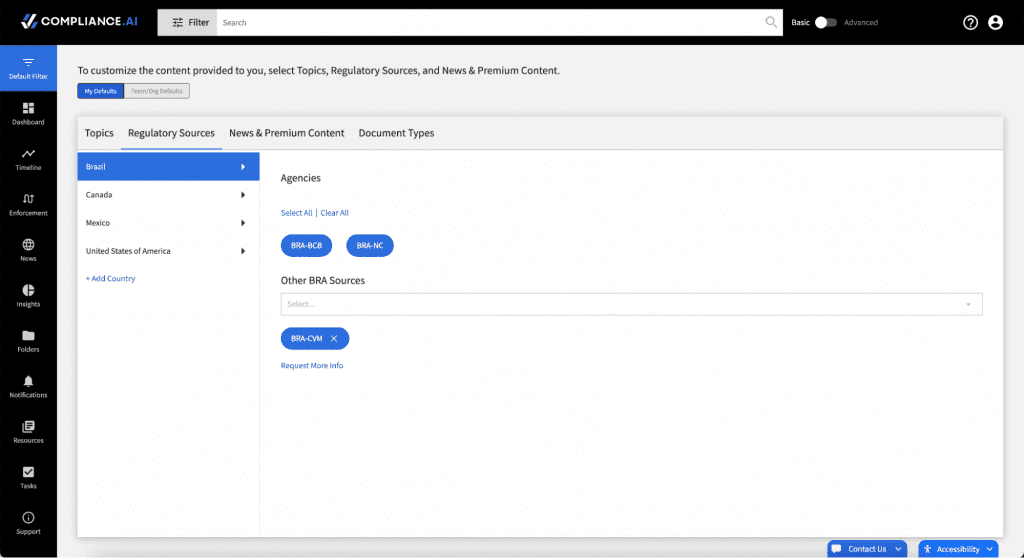Toggle the Basic/Advanced search switch
Image resolution: width=1024 pixels, height=558 pixels.
[x=825, y=22]
